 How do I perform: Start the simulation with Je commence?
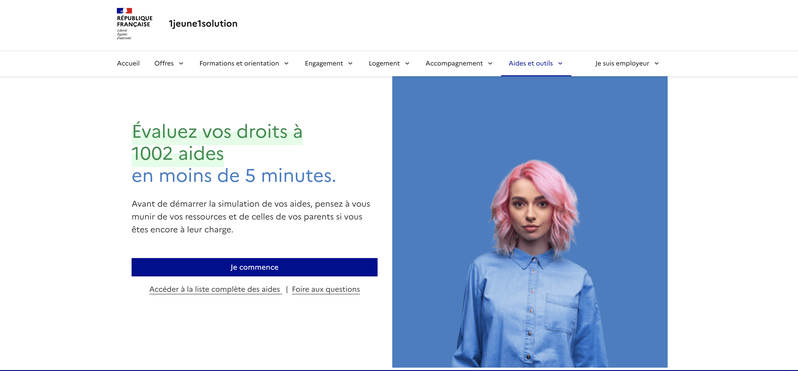coord(254,267)
